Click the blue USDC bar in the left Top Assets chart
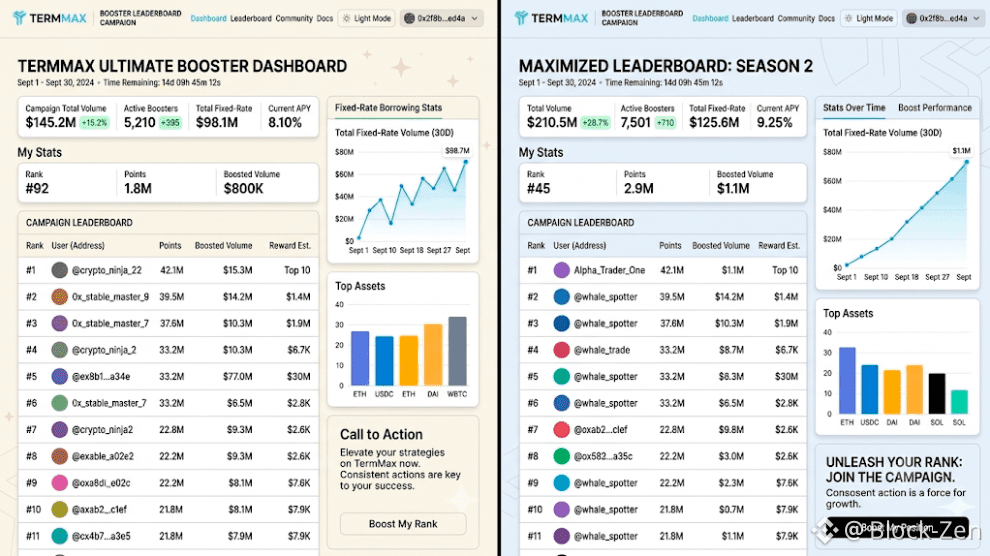This screenshot has width=990, height=556. pyautogui.click(x=384, y=360)
